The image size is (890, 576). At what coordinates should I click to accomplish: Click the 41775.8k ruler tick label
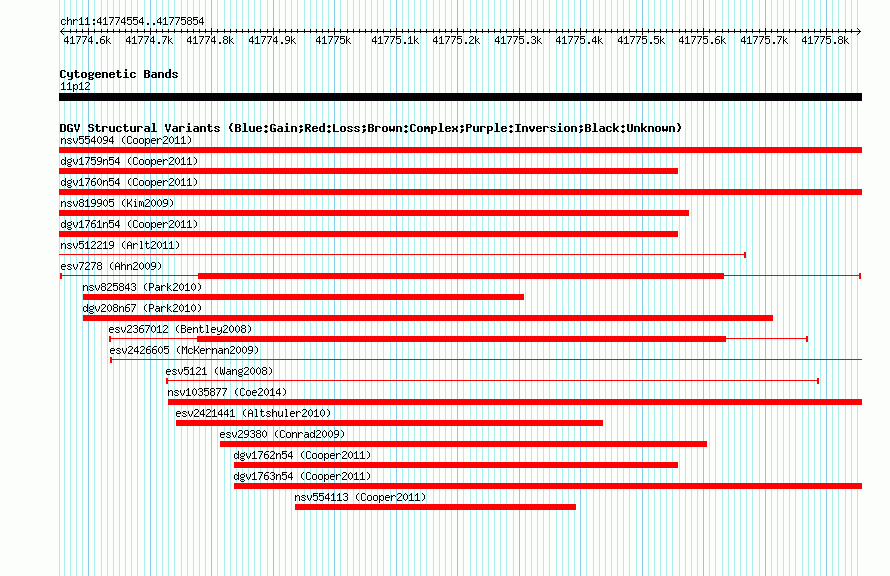pyautogui.click(x=825, y=40)
